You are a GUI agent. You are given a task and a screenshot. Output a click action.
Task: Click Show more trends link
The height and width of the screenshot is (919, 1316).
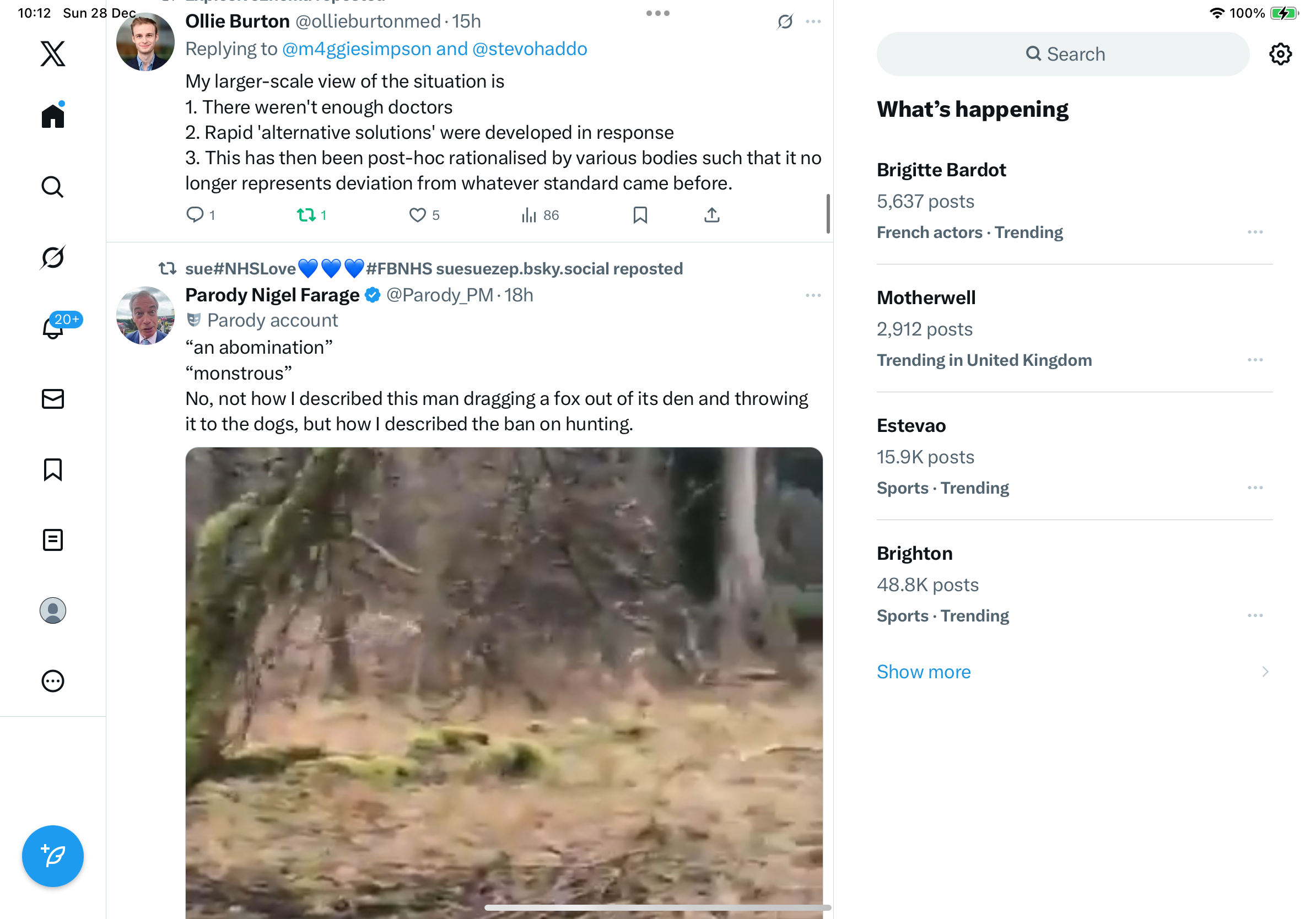[924, 672]
